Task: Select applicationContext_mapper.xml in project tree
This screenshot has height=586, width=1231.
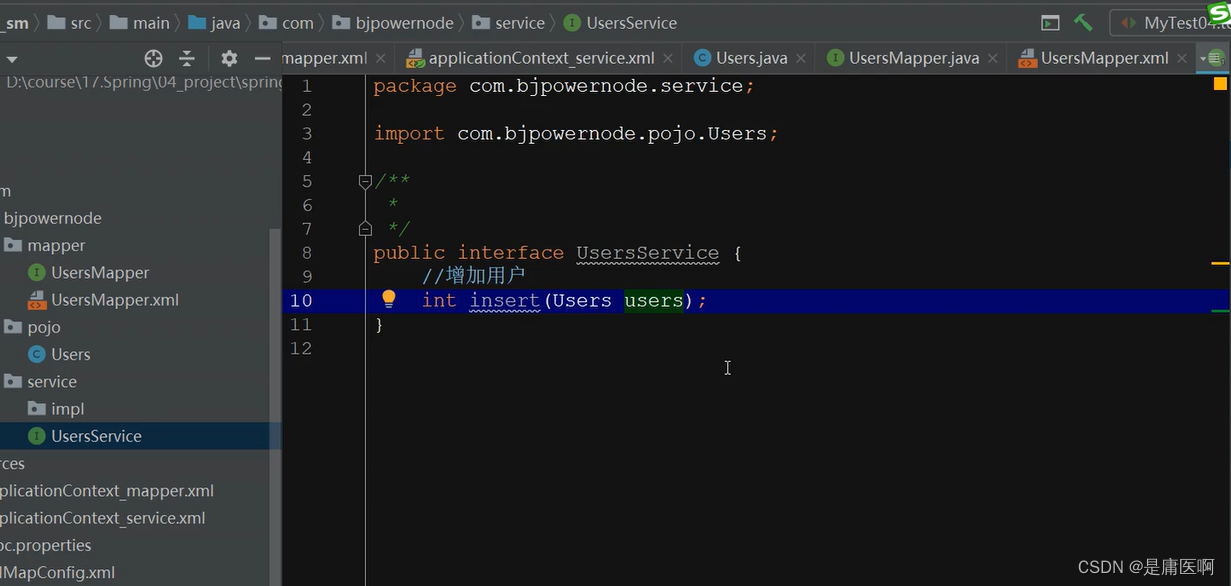Action: [x=106, y=490]
